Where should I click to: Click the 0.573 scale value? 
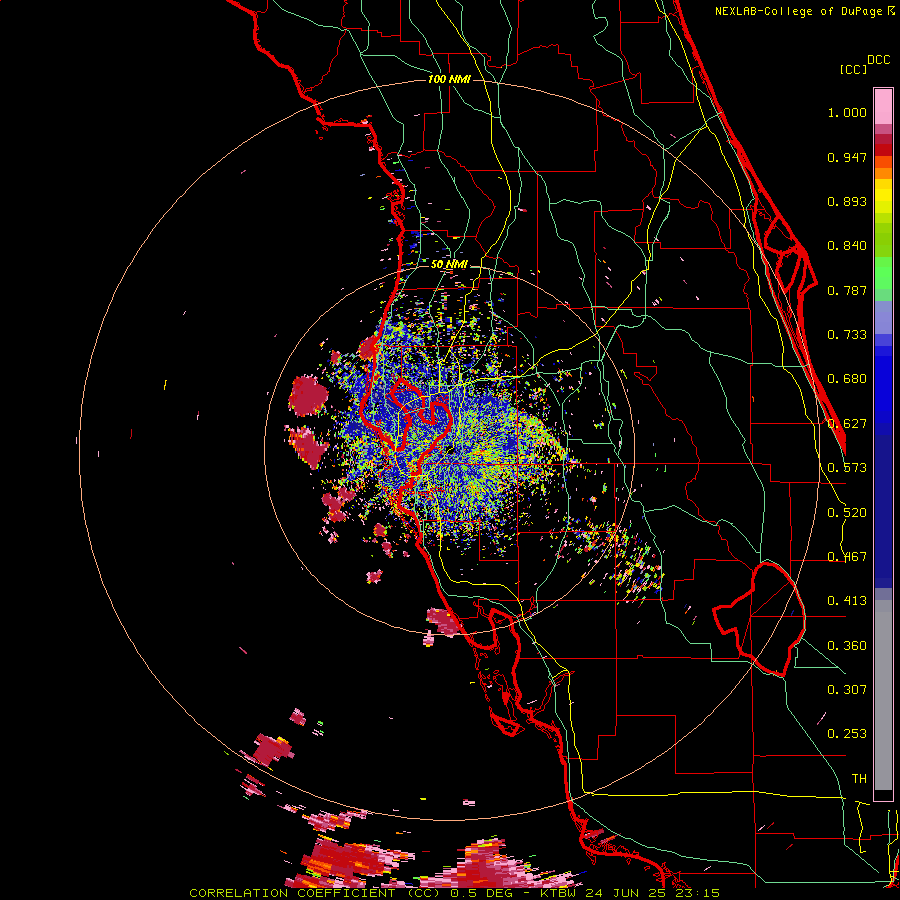(847, 468)
